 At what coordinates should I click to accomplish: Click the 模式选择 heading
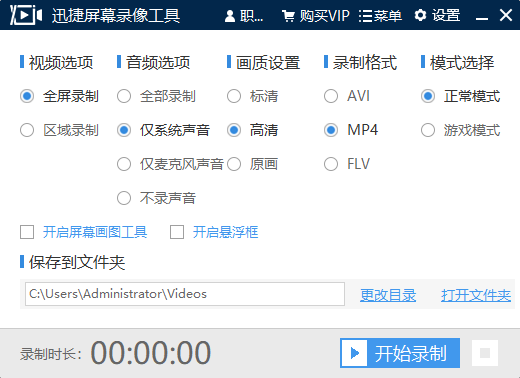click(x=462, y=63)
